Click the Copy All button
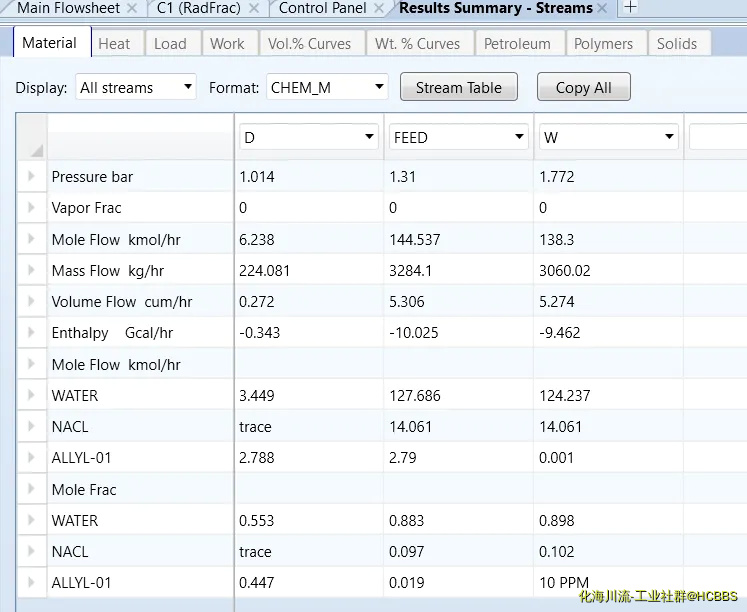The height and width of the screenshot is (612, 747). pyautogui.click(x=584, y=87)
